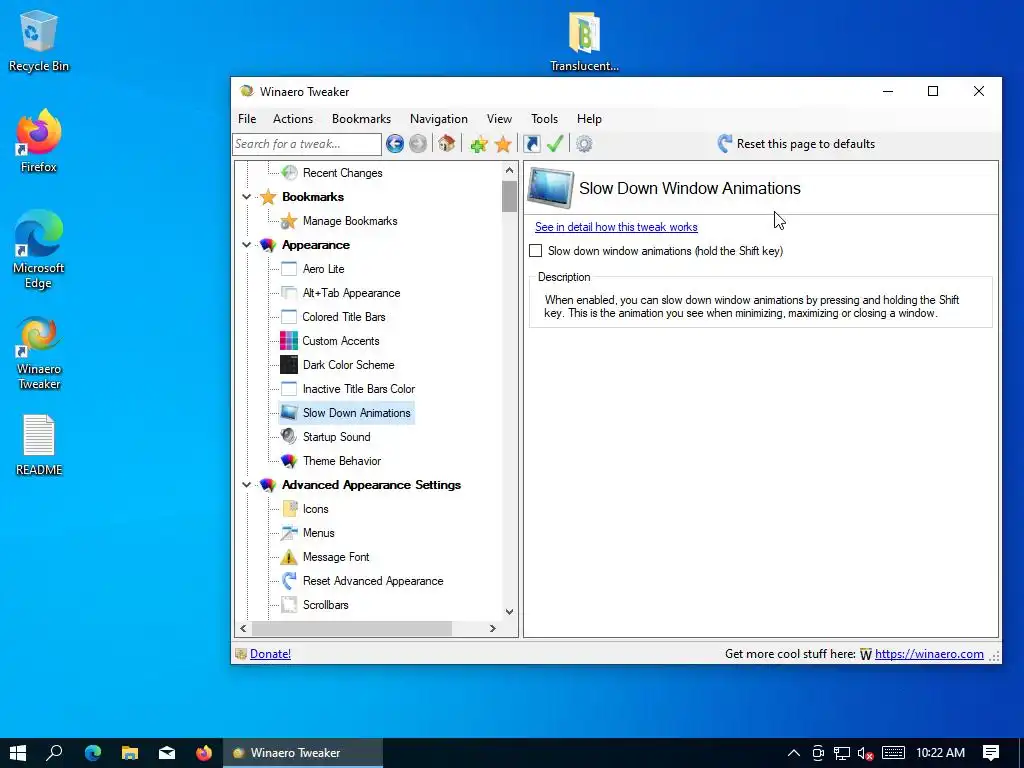Open the README file on desktop
The image size is (1024, 768).
pos(39,445)
